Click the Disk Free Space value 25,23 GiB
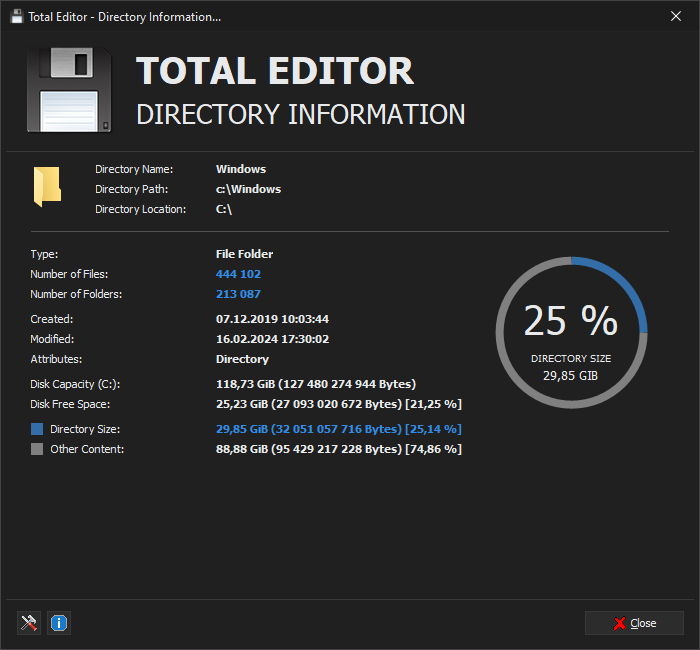This screenshot has width=700, height=650. [339, 404]
